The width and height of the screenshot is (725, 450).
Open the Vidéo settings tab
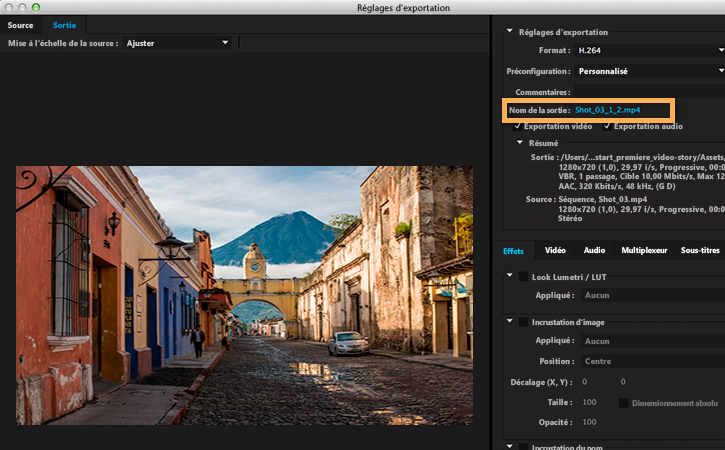point(555,250)
